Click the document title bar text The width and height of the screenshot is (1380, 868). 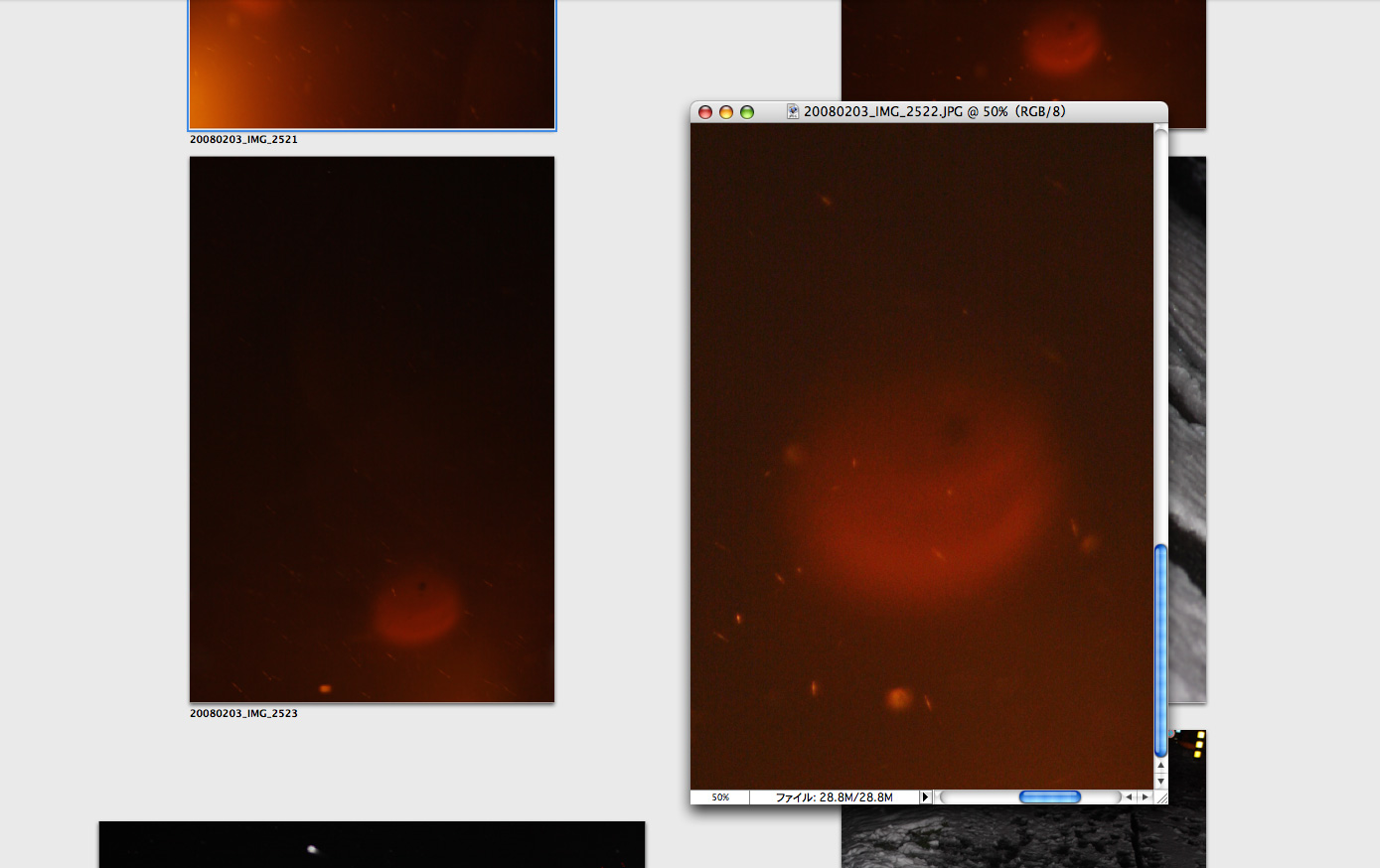[x=934, y=112]
